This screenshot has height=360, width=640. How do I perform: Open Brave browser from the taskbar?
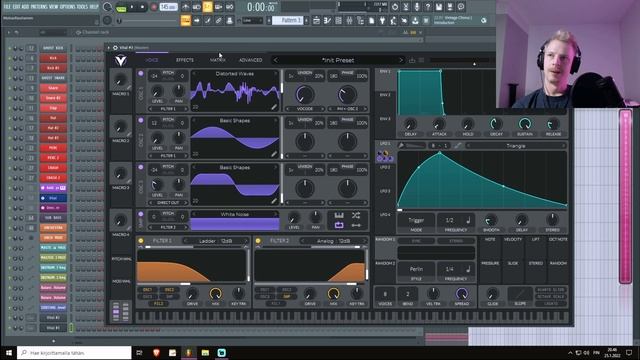pyautogui.click(x=156, y=353)
